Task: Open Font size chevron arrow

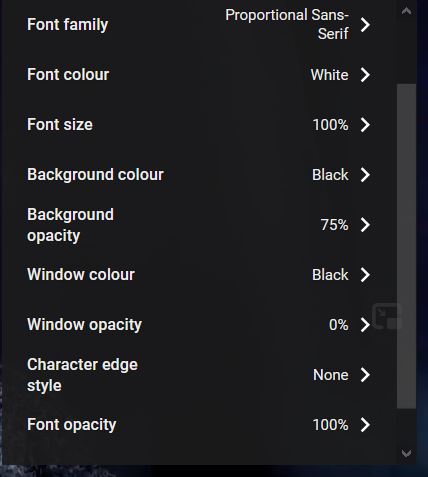Action: 365,125
